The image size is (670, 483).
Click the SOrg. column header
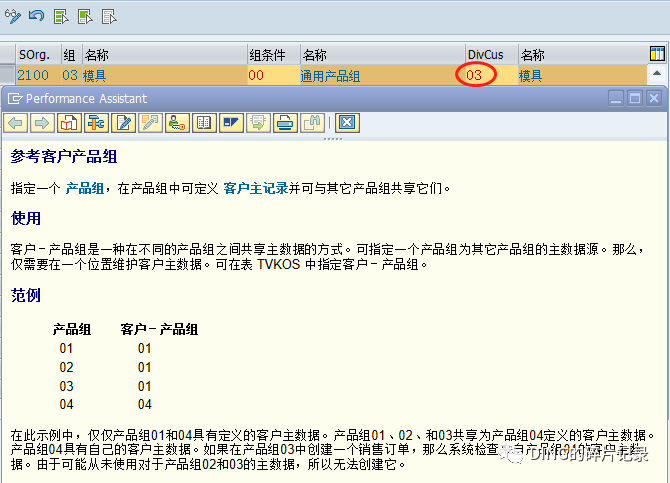[x=38, y=55]
